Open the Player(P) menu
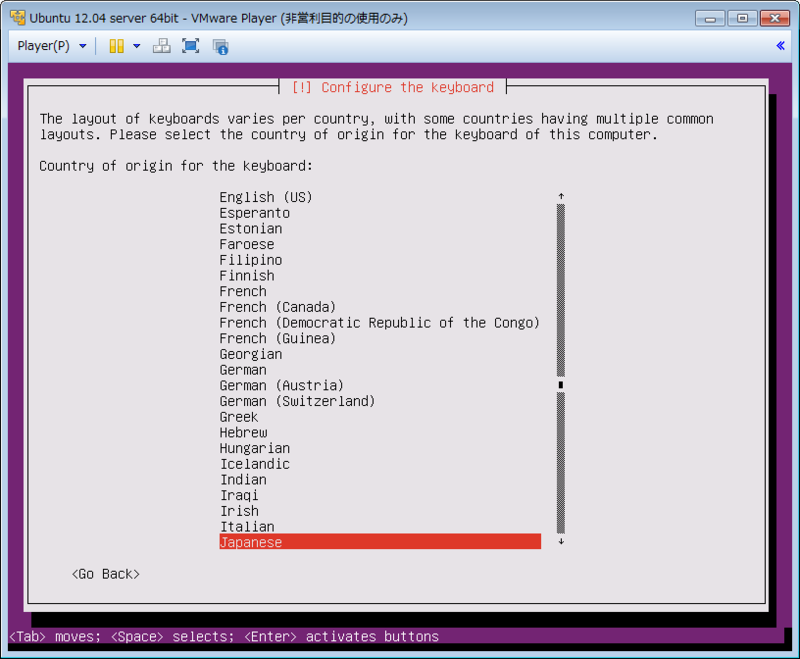The width and height of the screenshot is (800, 659). (52, 46)
